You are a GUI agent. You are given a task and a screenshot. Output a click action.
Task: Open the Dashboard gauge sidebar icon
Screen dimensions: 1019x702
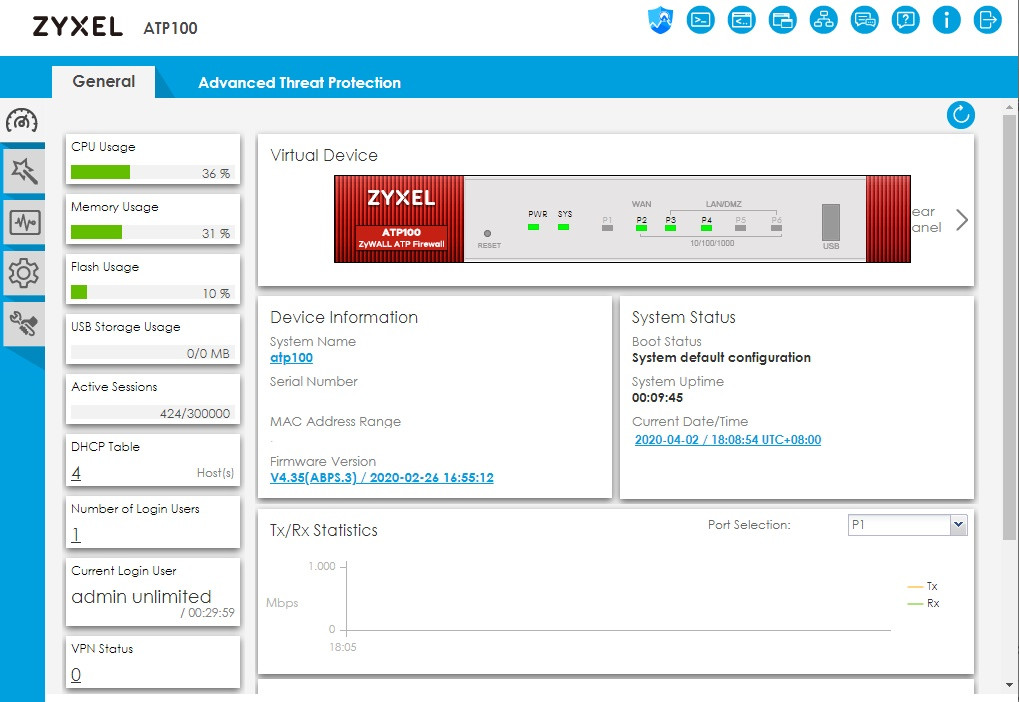22,121
